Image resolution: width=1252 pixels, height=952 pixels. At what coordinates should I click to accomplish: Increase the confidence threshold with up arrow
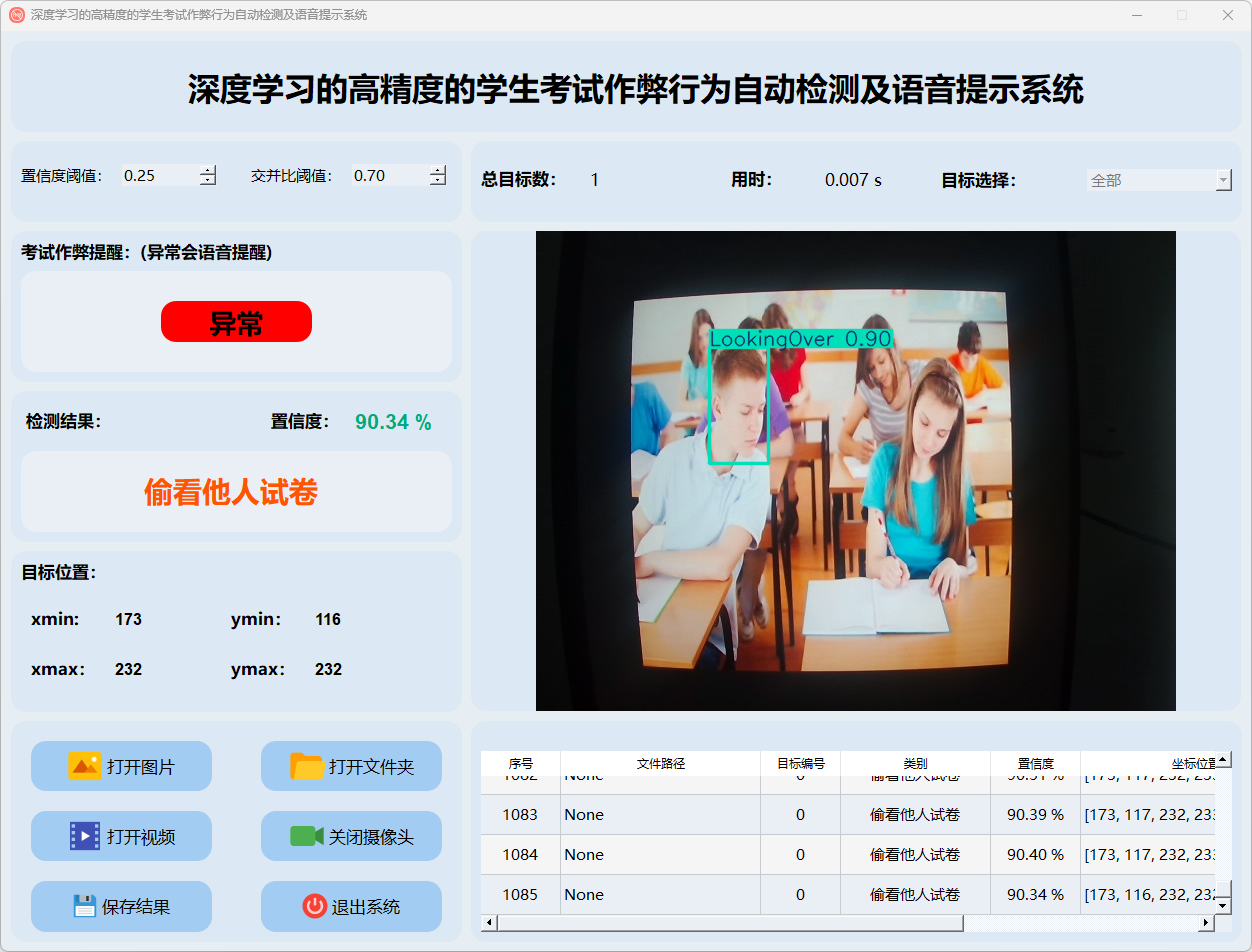(x=207, y=170)
